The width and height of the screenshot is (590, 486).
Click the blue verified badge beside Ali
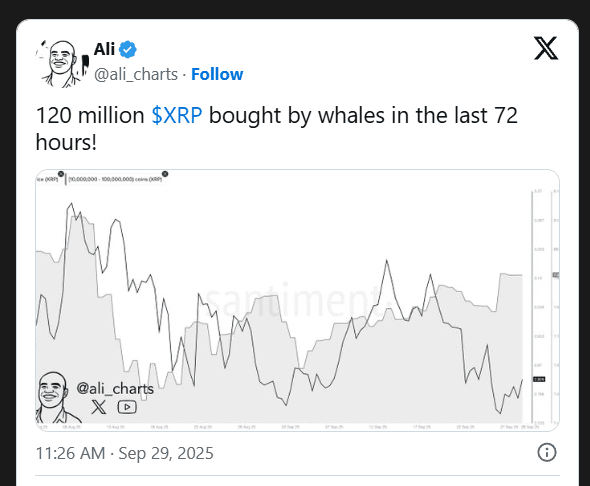(x=128, y=50)
